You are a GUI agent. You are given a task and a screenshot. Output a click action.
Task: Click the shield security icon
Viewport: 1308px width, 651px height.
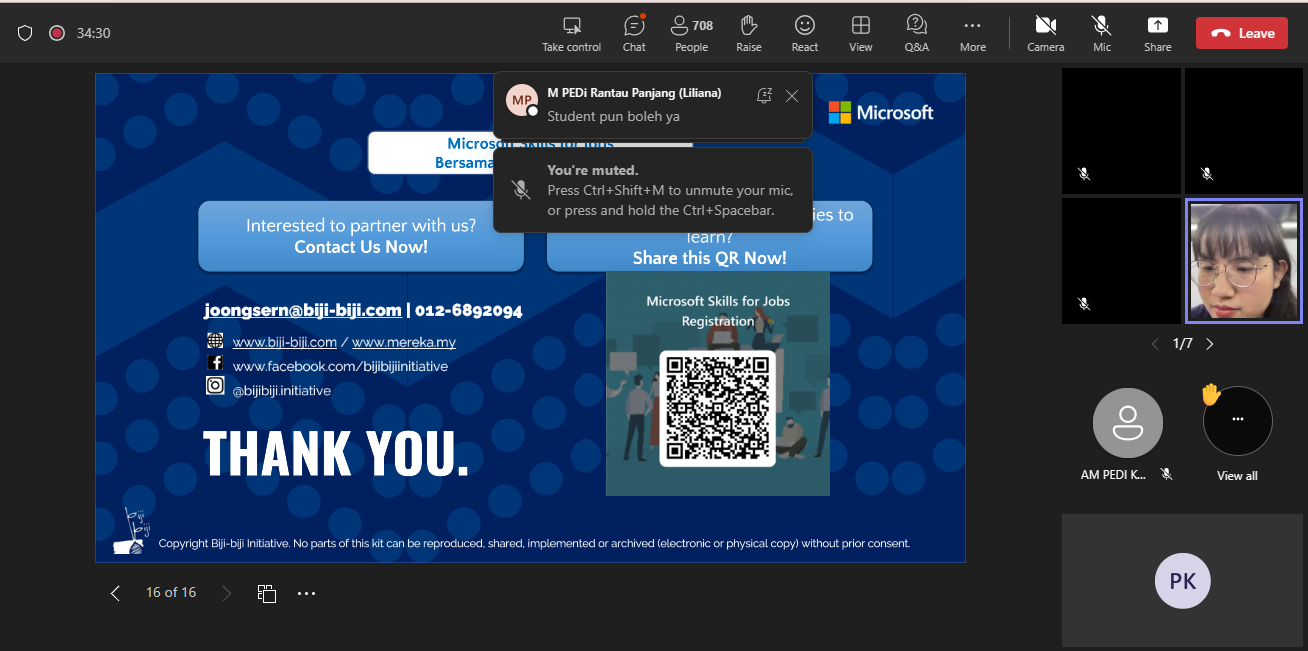[x=26, y=33]
